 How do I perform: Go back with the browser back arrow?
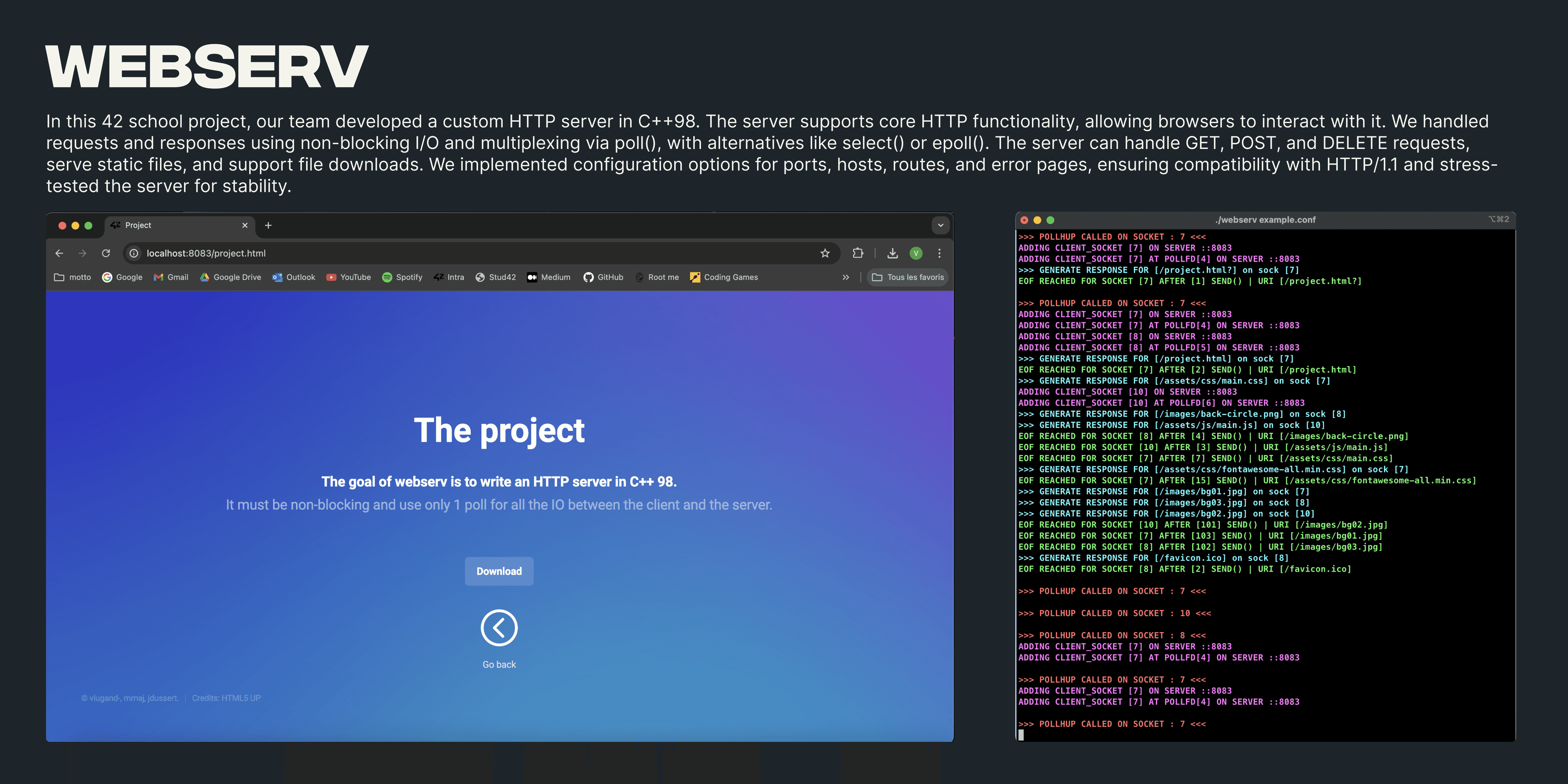tap(59, 253)
